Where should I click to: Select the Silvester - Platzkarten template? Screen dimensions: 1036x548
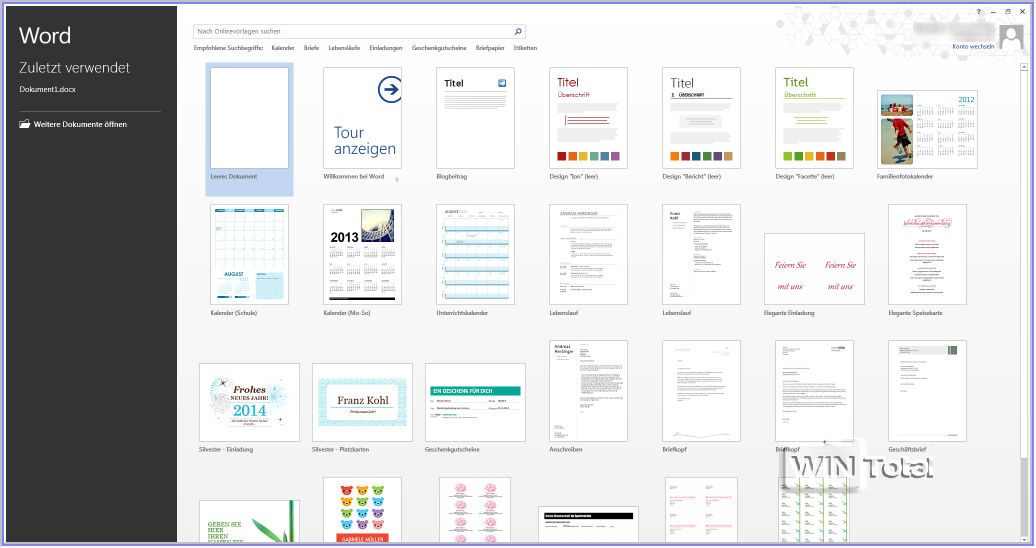pos(362,402)
